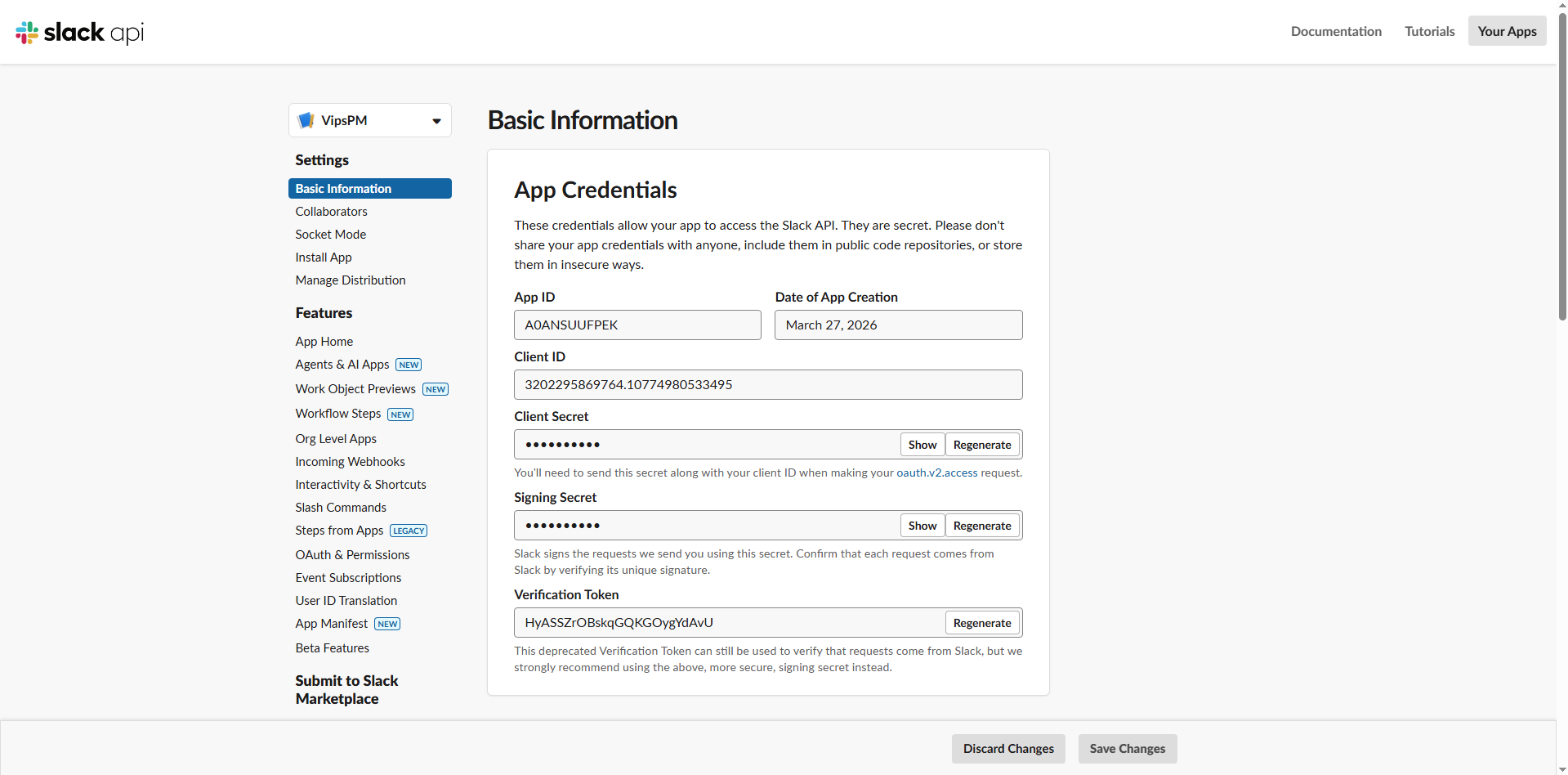This screenshot has width=1568, height=775.
Task: Regenerate the Verification Token
Action: [x=981, y=623]
